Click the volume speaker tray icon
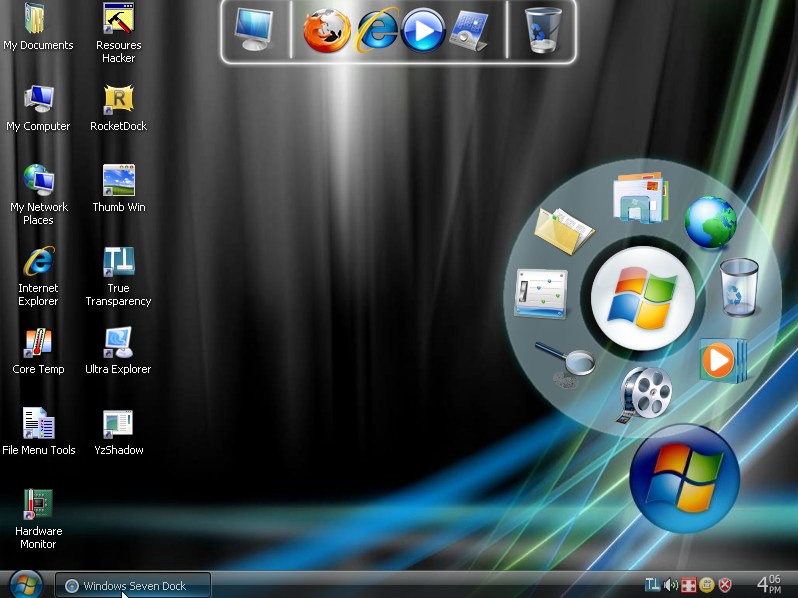This screenshot has width=798, height=598. [x=671, y=585]
